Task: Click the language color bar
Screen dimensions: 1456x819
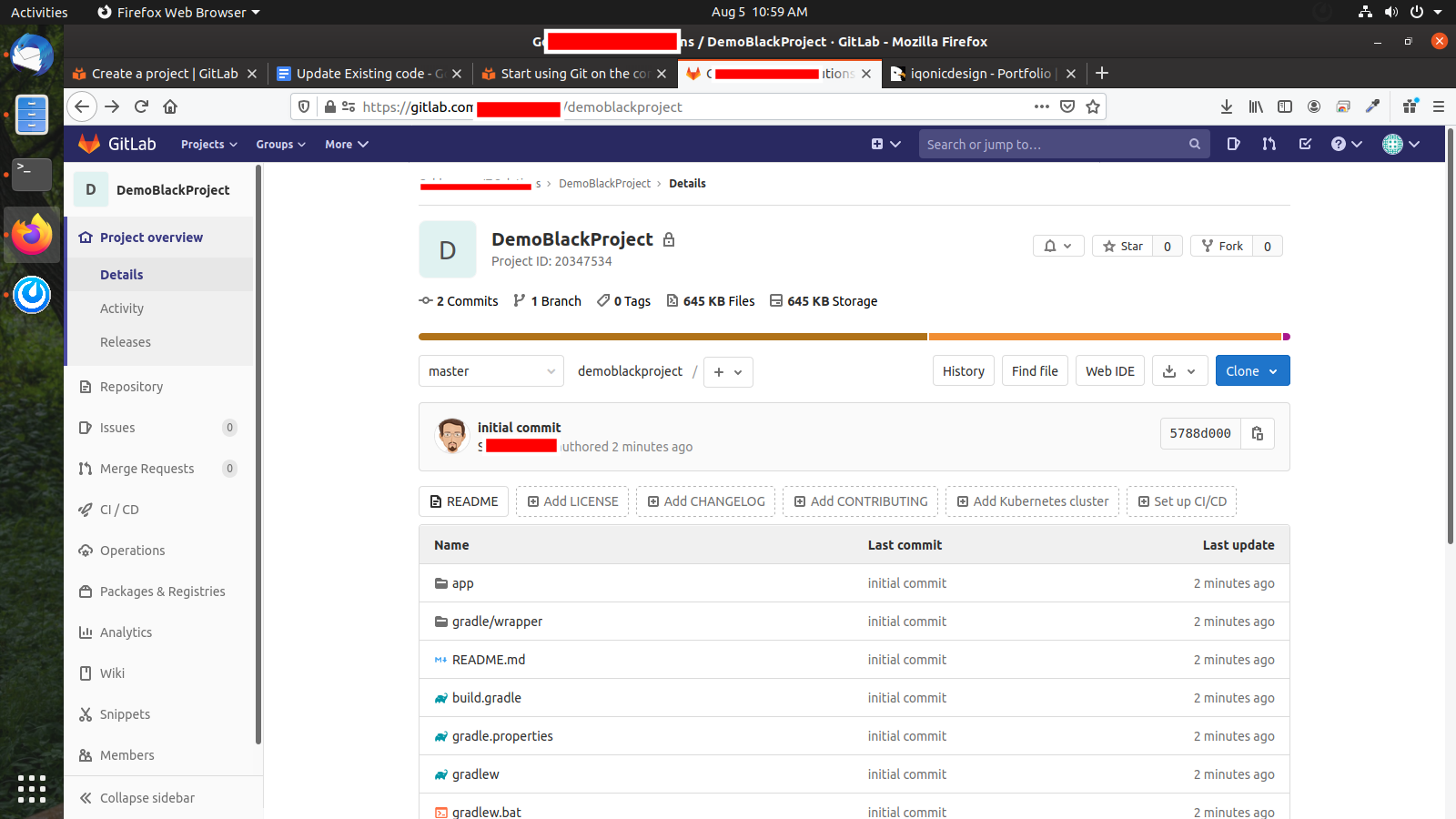Action: (x=854, y=337)
